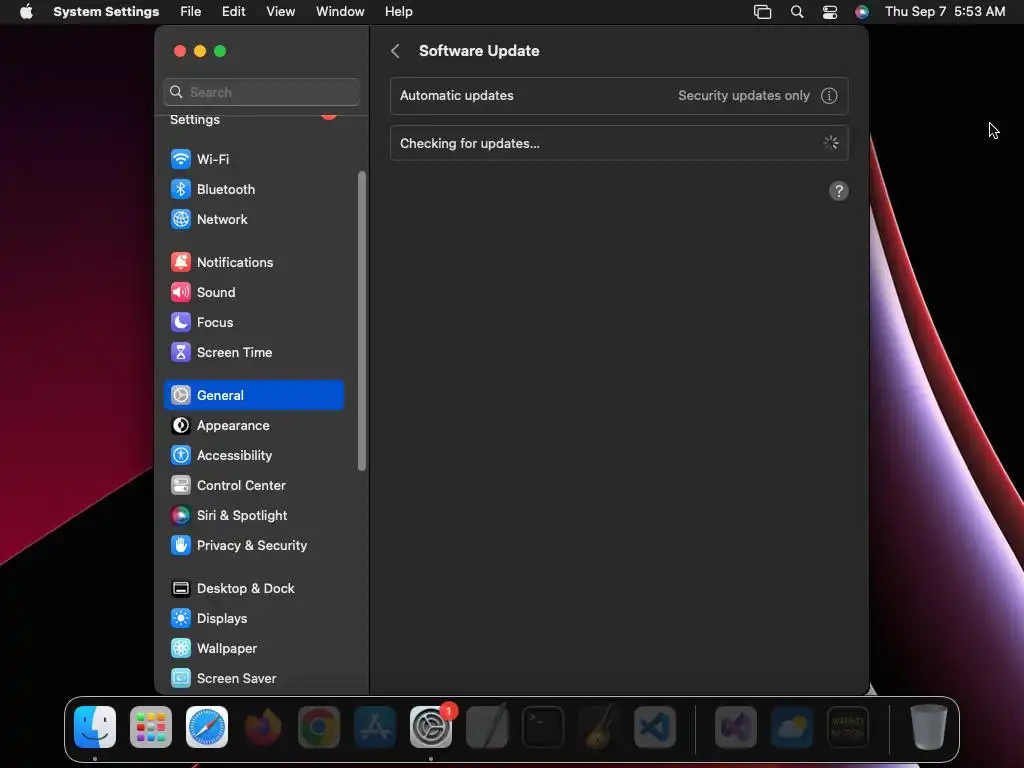Click 'Security updates only' text
The width and height of the screenshot is (1024, 768).
(x=744, y=96)
